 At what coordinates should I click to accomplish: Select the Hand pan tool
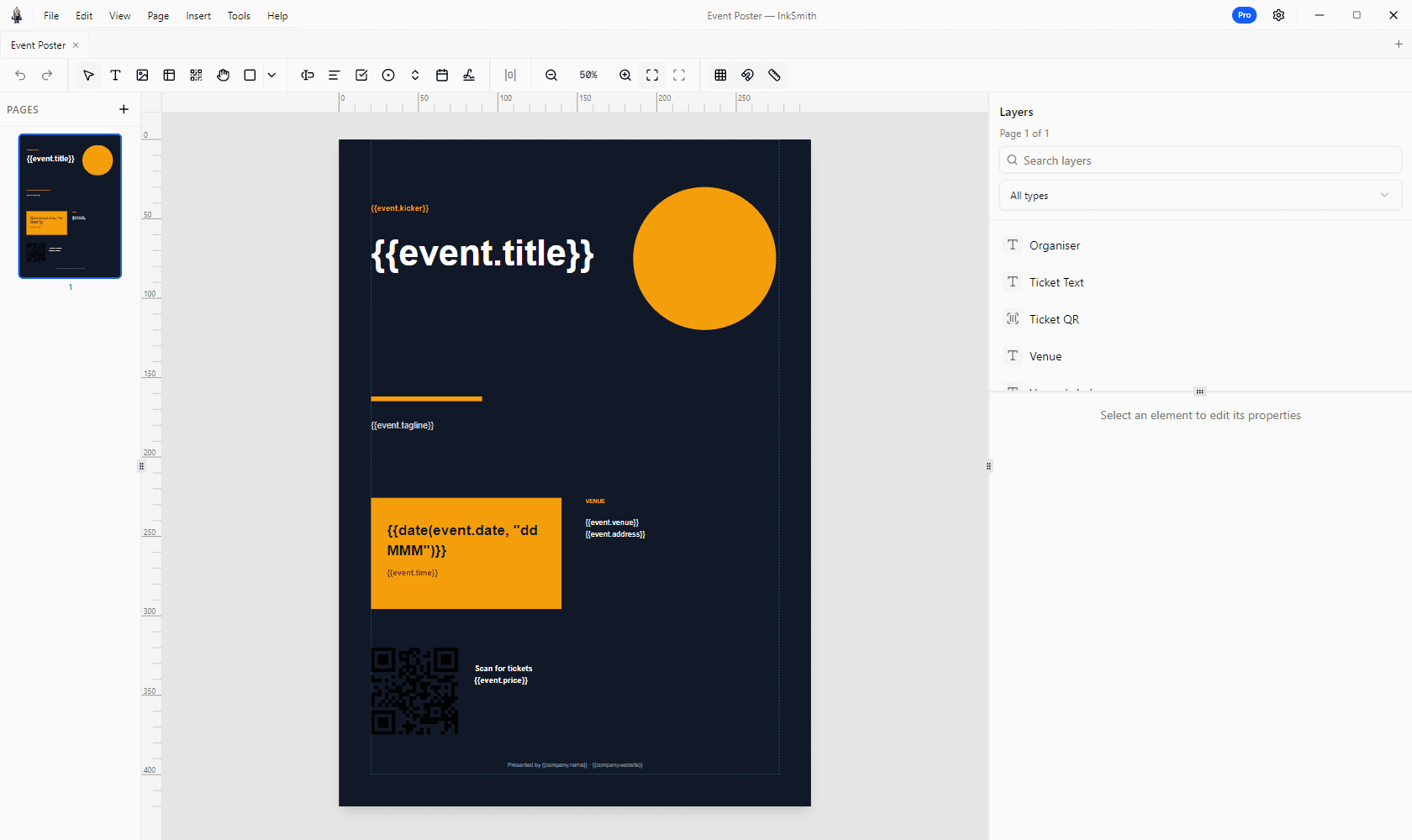tap(223, 75)
